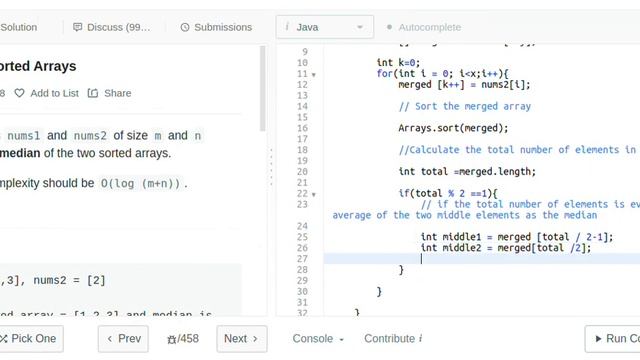Click the Share link
The image size is (640, 360).
118,93
